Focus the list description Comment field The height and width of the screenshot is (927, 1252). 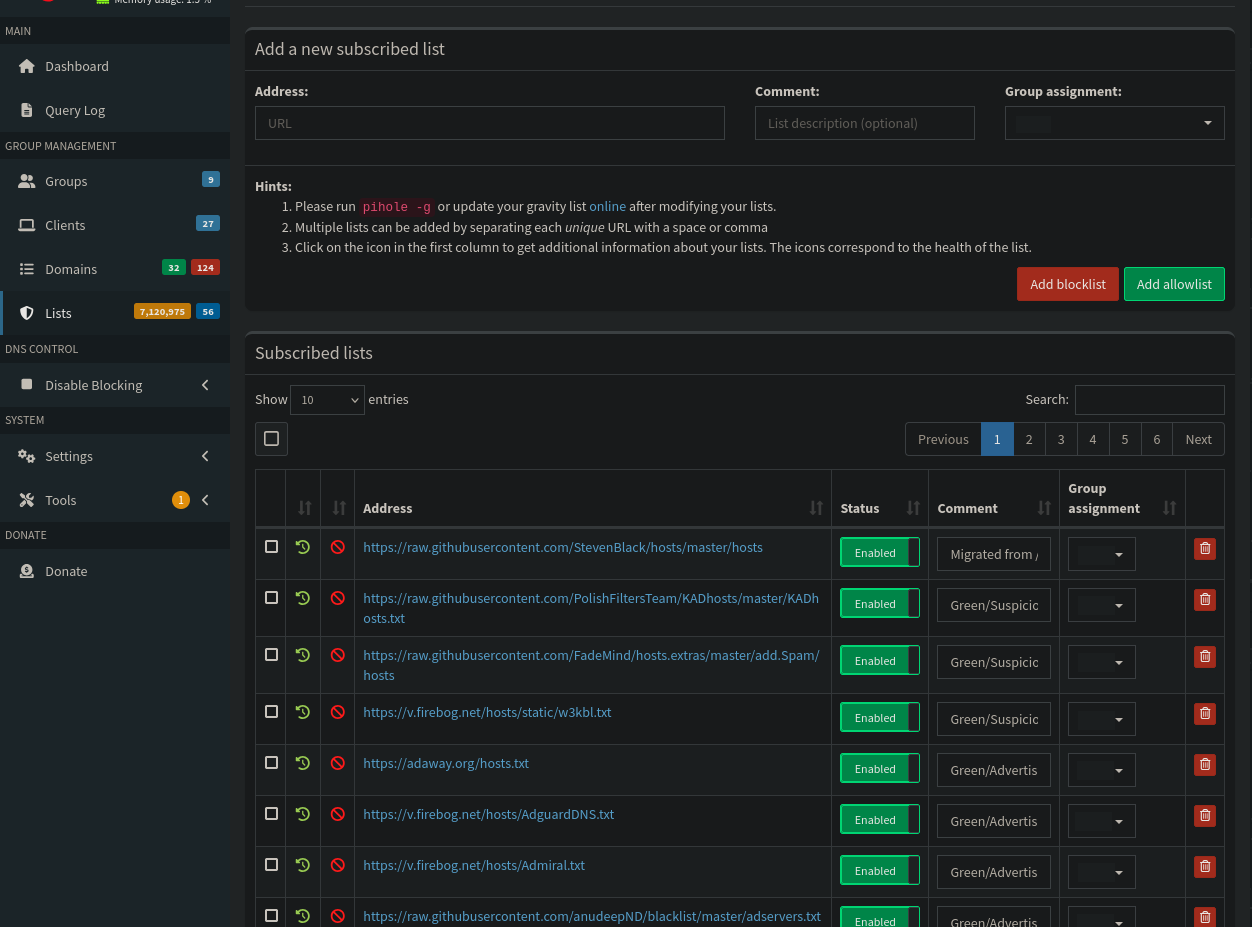pos(865,123)
